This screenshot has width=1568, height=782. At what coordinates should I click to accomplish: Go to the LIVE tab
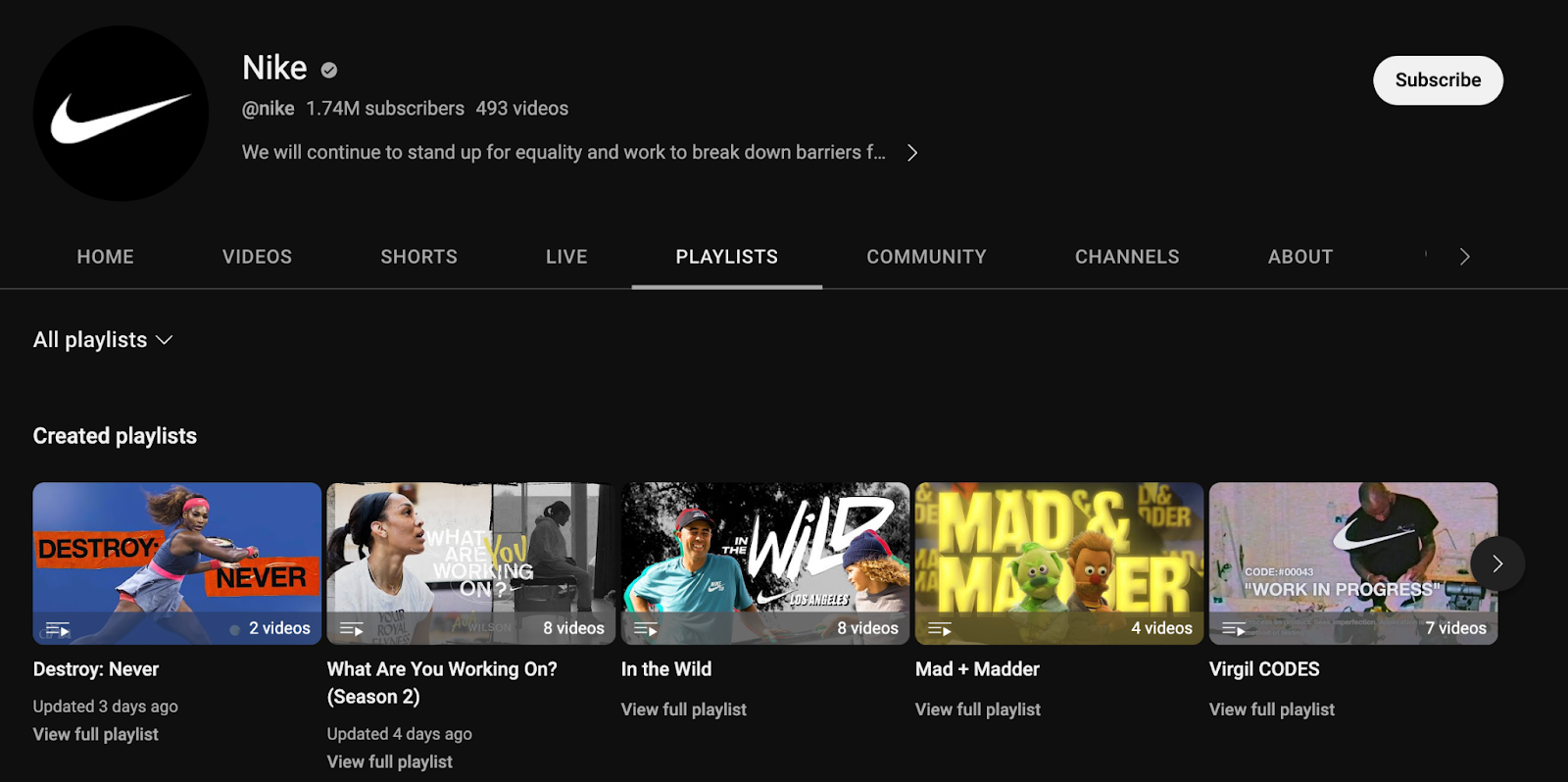coord(566,257)
